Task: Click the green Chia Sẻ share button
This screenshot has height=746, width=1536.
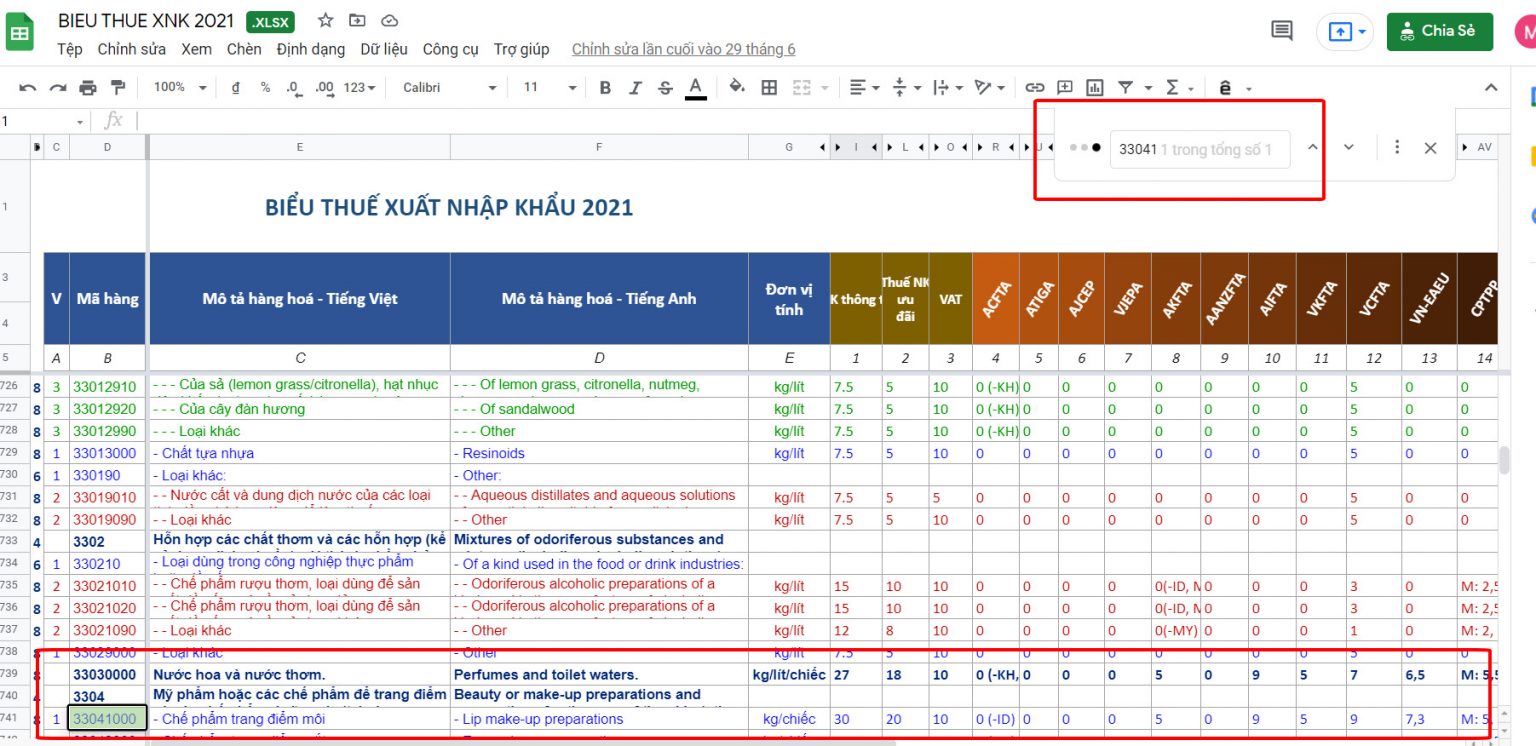Action: pyautogui.click(x=1439, y=31)
